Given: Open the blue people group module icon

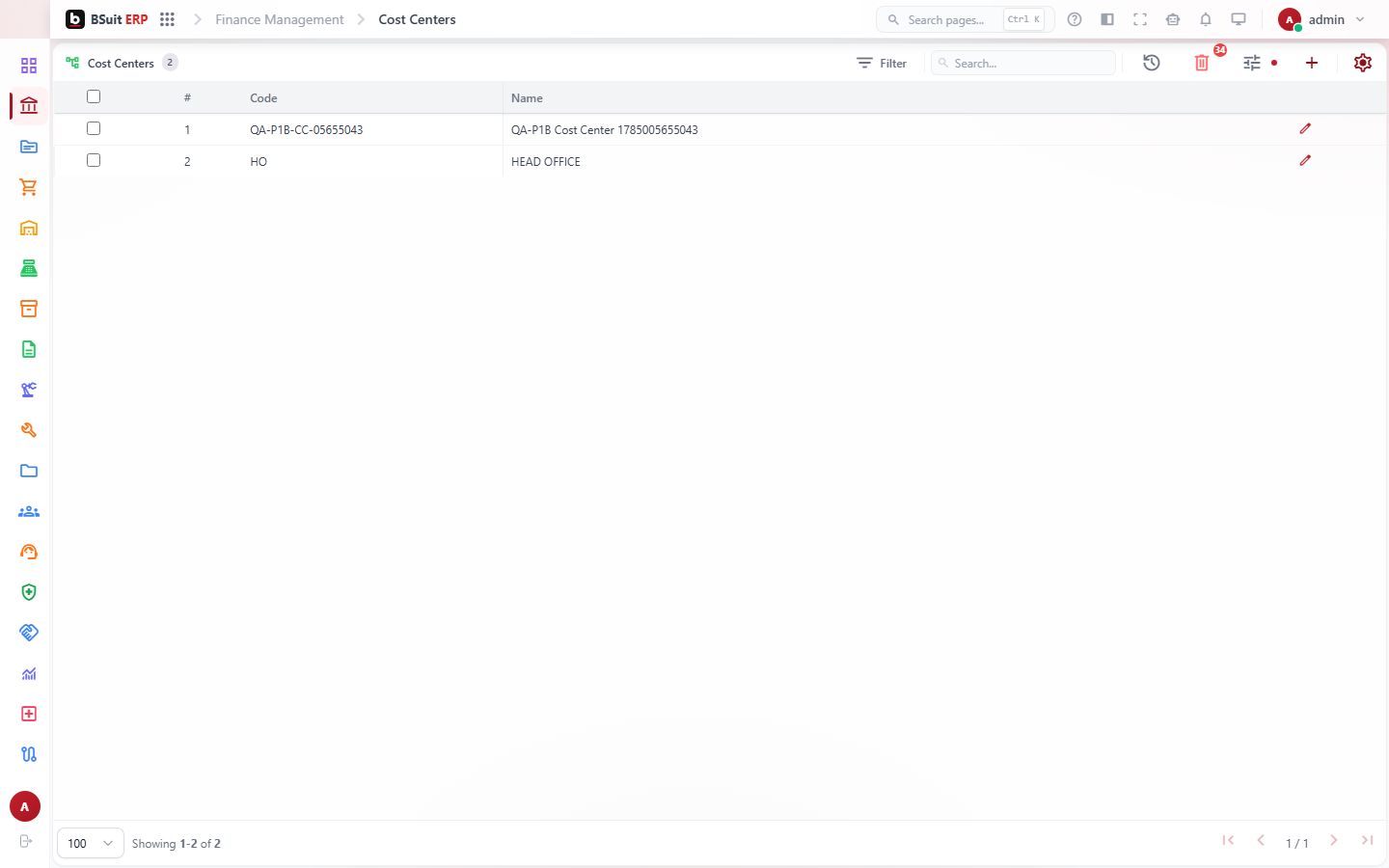Looking at the screenshot, I should (x=29, y=511).
